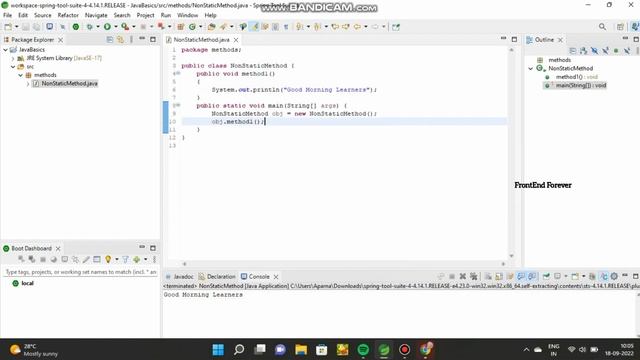Collapse the src folder node

pyautogui.click(x=13, y=67)
